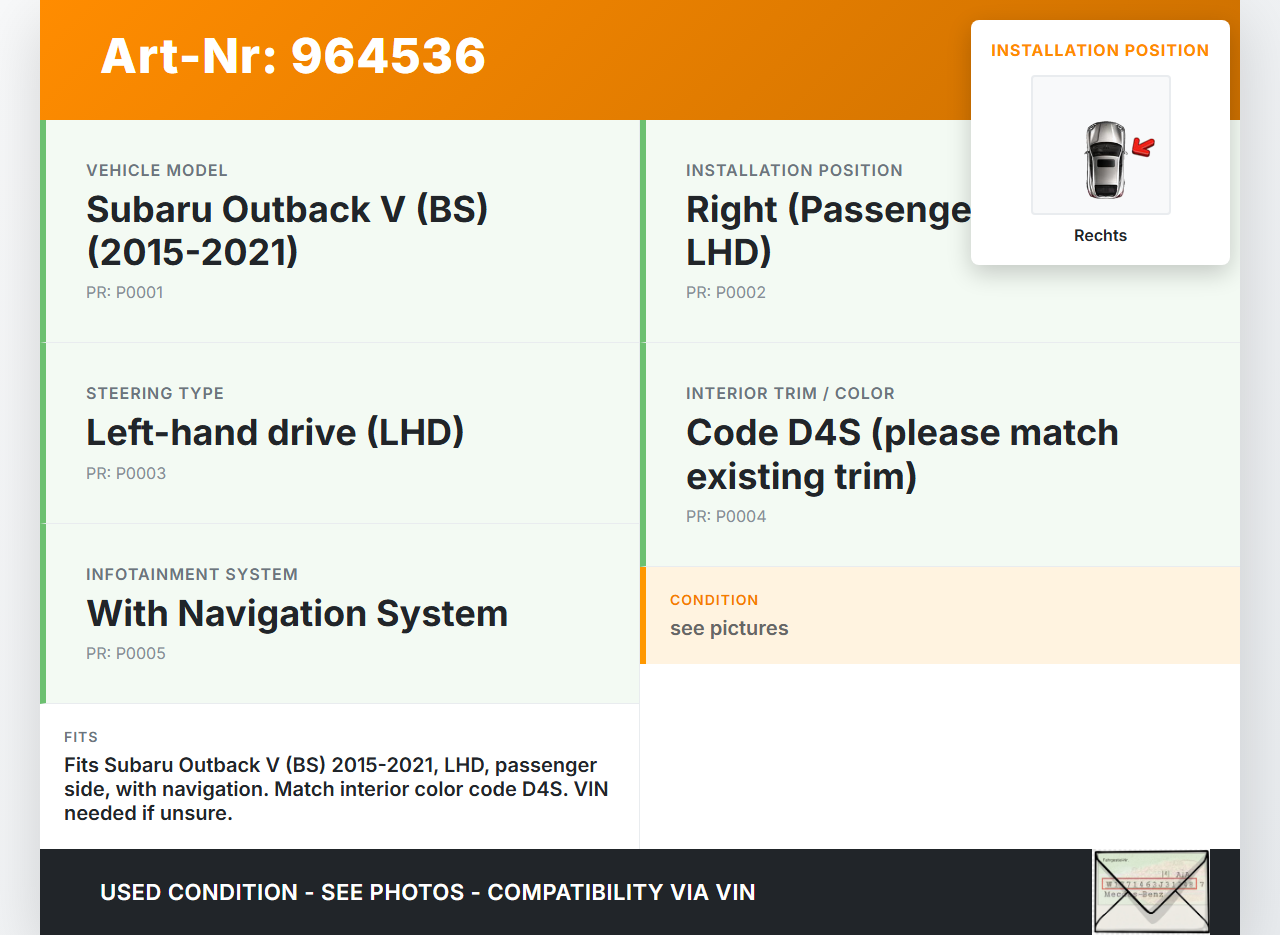Click the Fits compatibility description paragraph
Screen dimensions: 1280x935
click(x=336, y=789)
